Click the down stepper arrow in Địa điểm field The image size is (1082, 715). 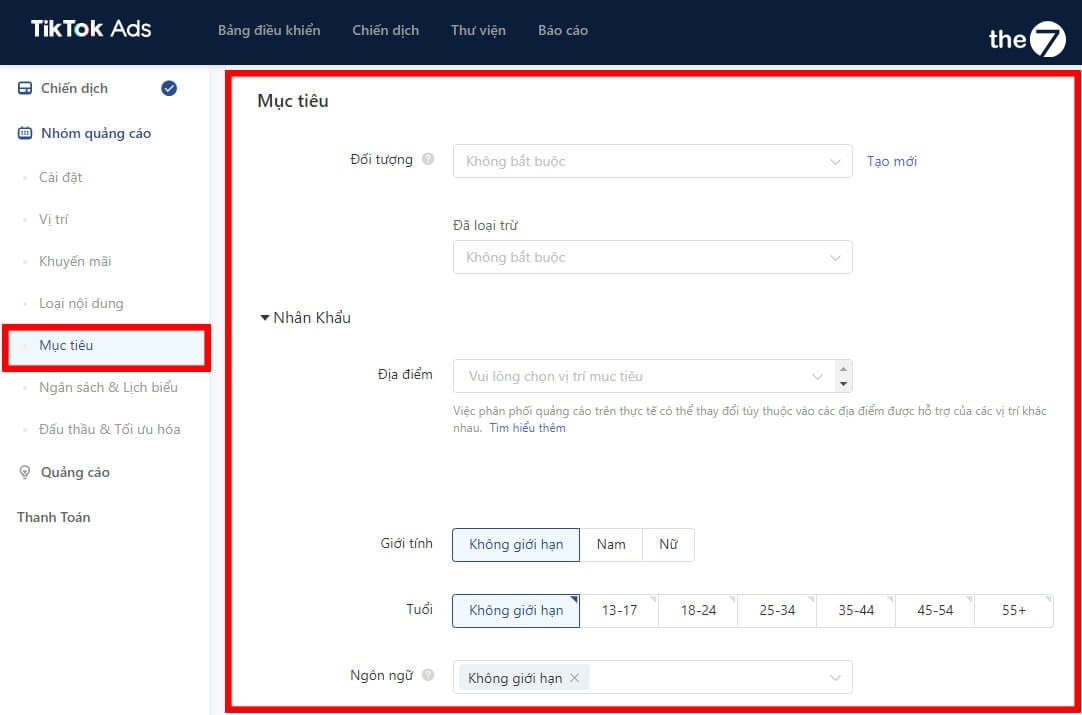[844, 384]
